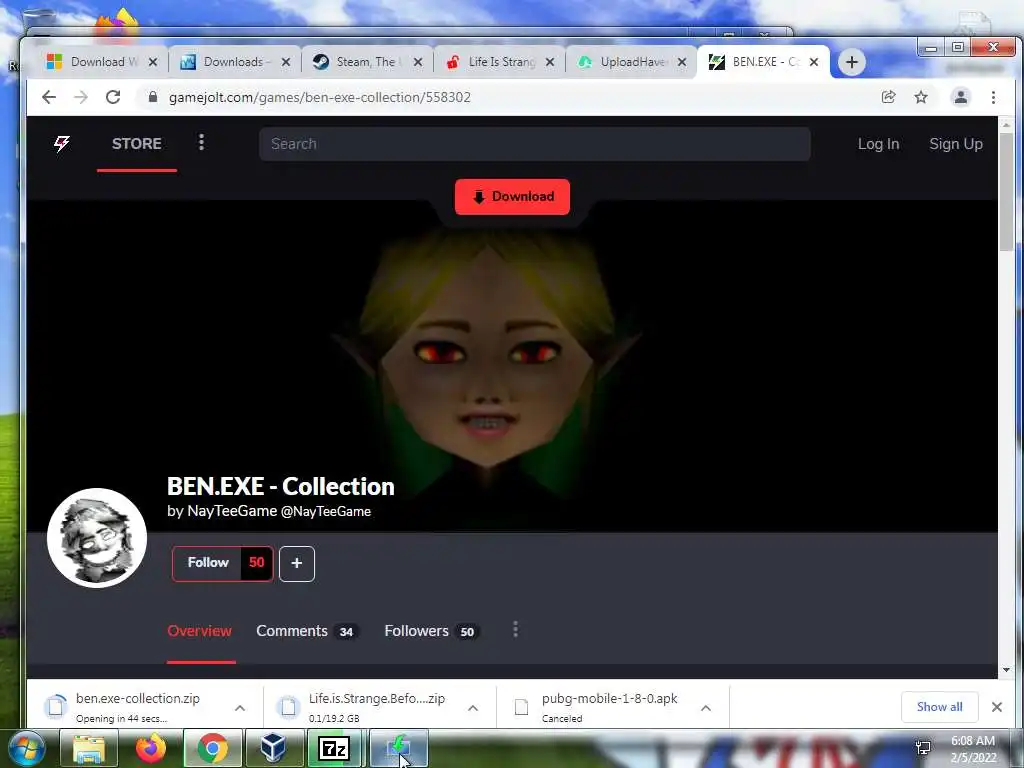Click the address bar URL
This screenshot has width=1024, height=768.
tap(319, 97)
